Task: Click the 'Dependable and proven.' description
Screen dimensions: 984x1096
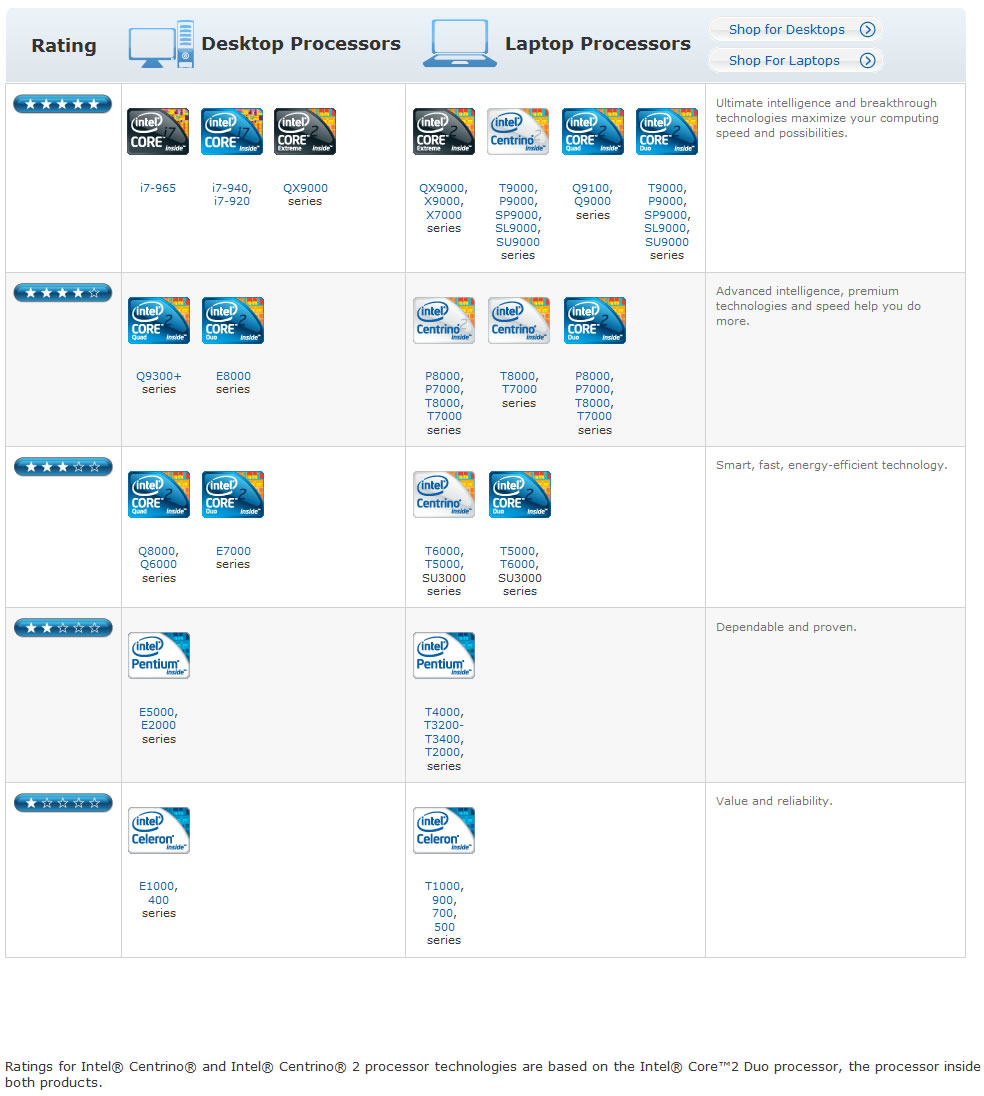Action: pos(786,627)
